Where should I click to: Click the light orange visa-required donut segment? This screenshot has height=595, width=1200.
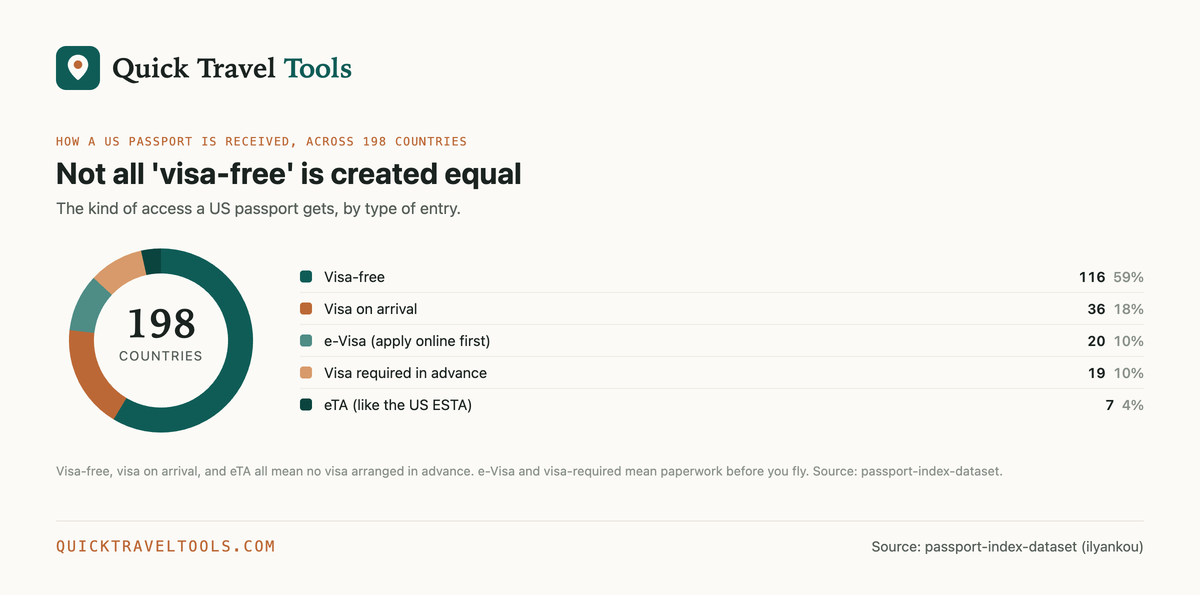pos(119,267)
